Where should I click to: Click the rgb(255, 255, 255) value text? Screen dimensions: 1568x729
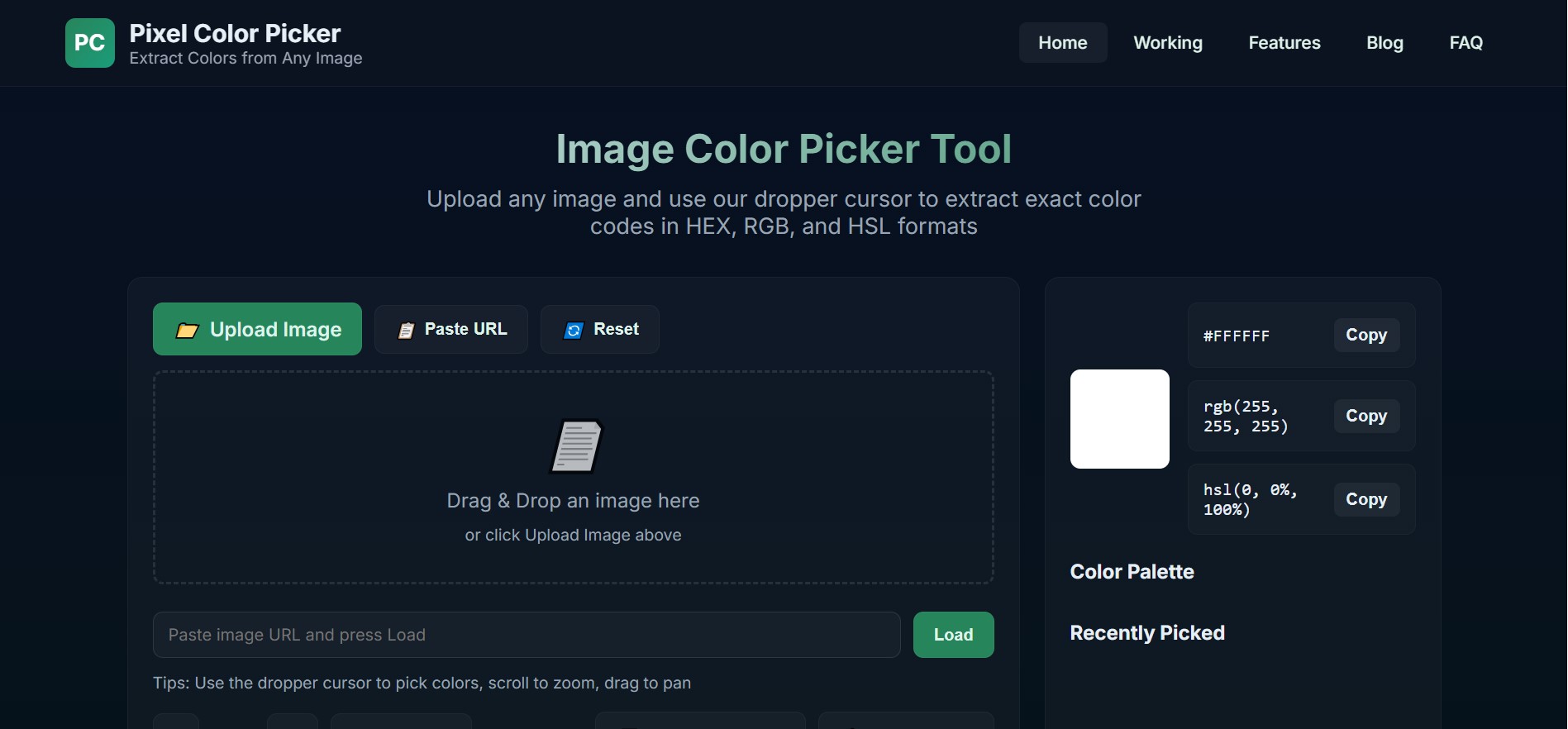1245,417
